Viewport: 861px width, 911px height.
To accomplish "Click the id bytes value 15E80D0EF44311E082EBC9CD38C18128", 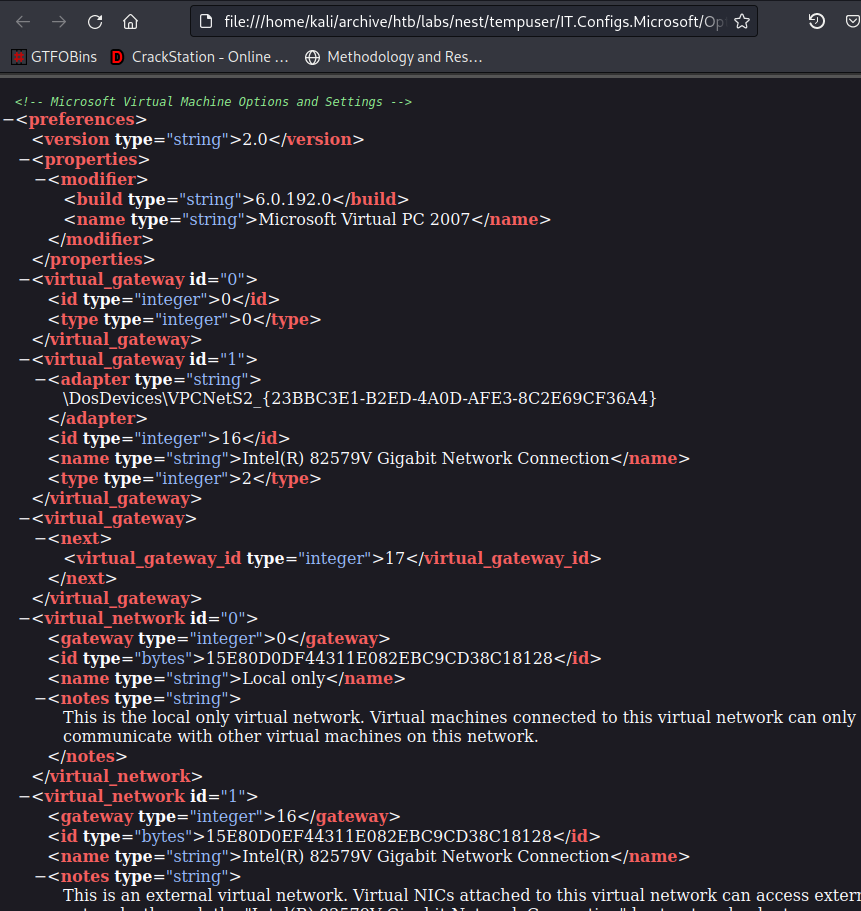I will pos(379,837).
